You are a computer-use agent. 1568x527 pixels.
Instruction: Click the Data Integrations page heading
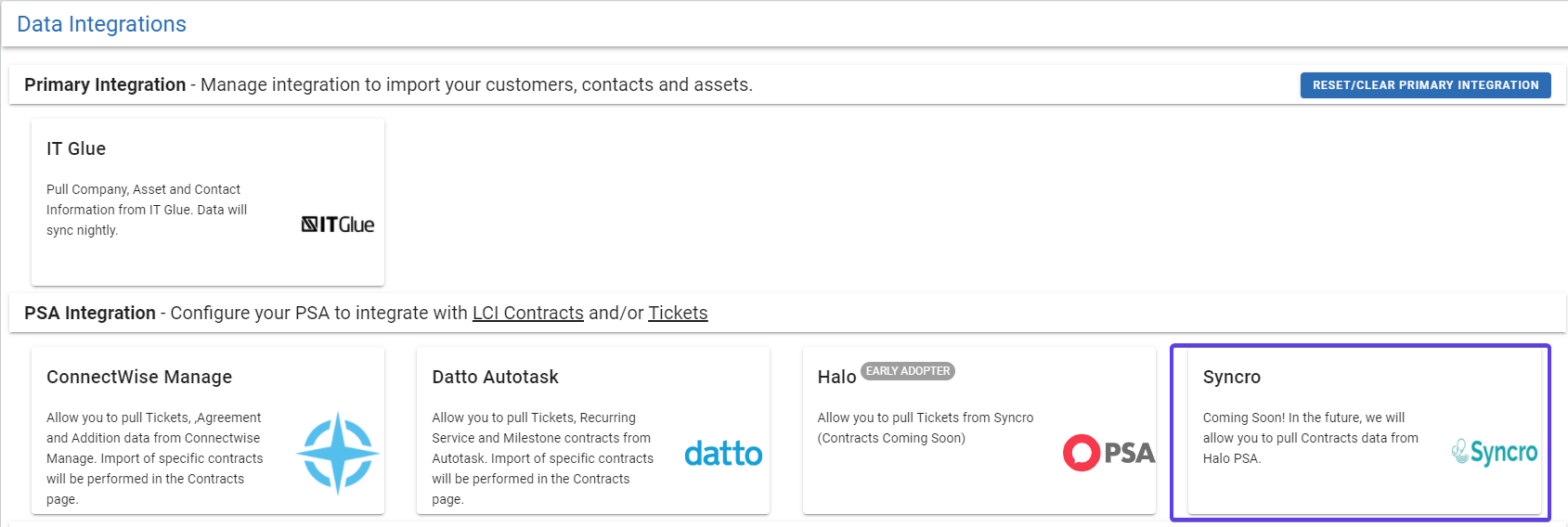pyautogui.click(x=102, y=24)
